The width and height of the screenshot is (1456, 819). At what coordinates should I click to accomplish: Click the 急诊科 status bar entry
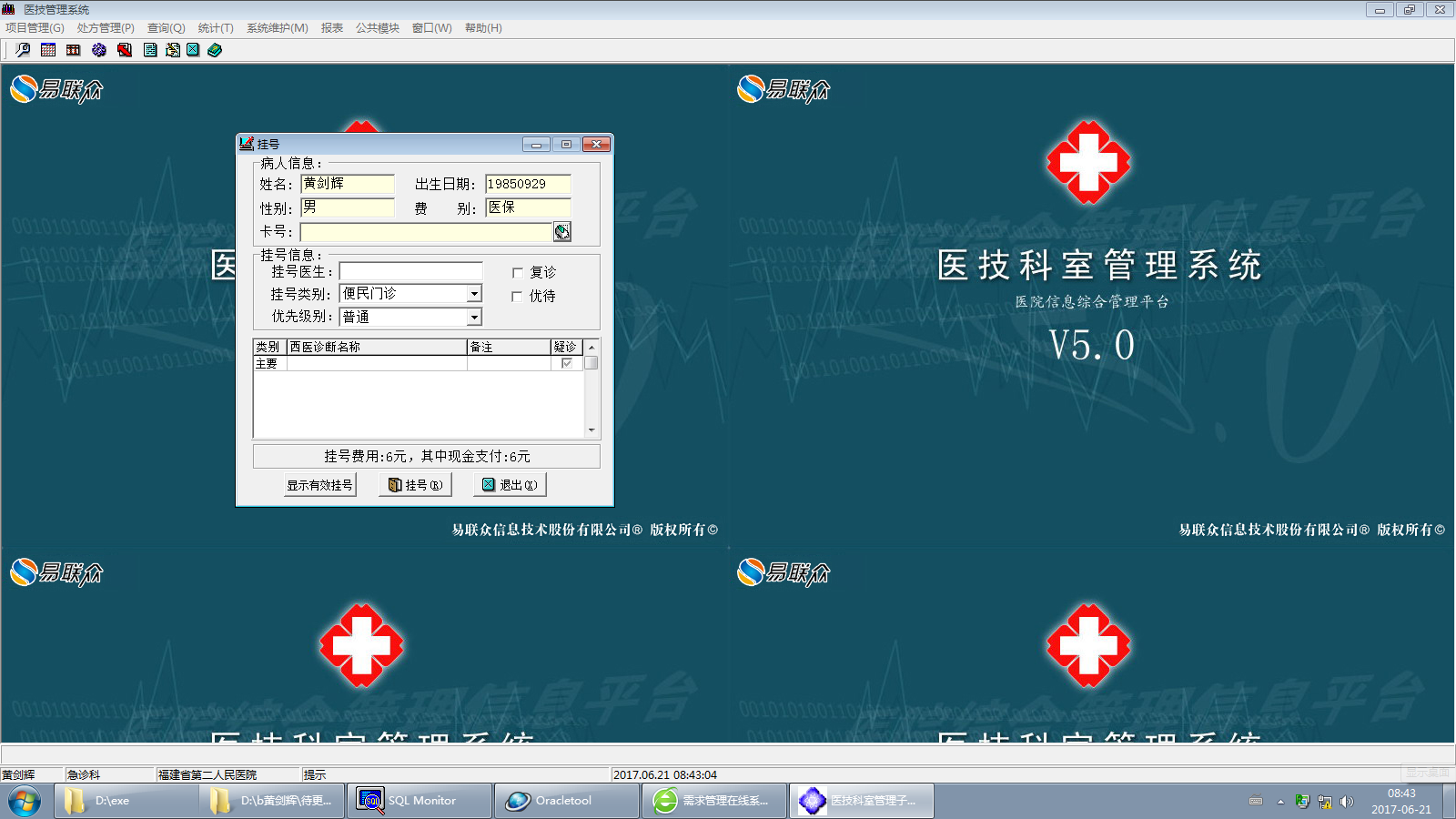[x=83, y=775]
